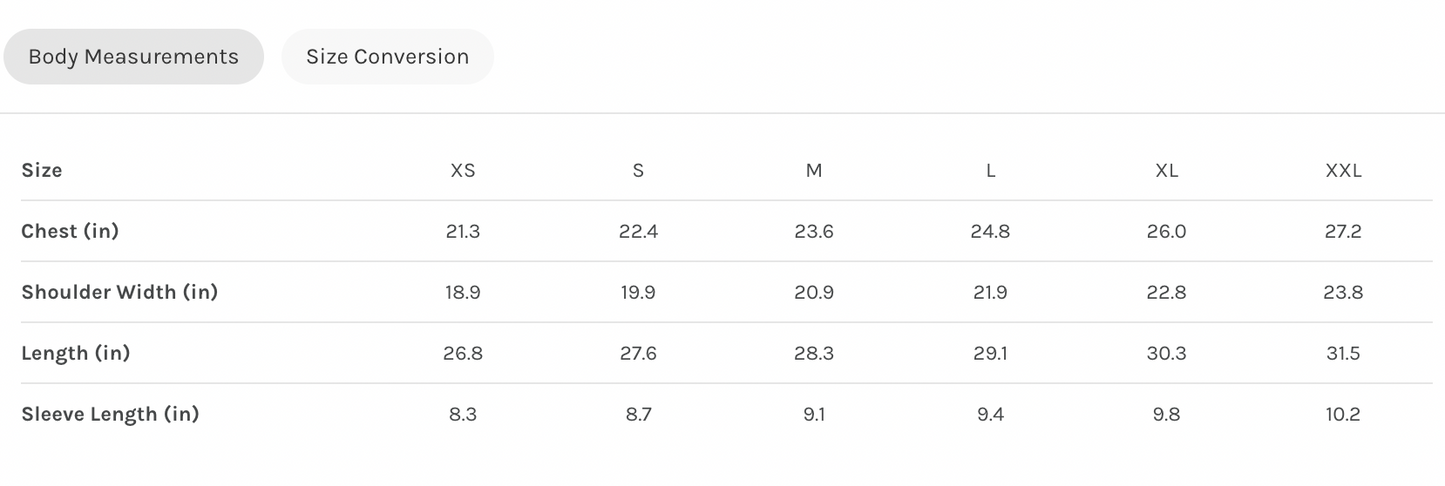The height and width of the screenshot is (486, 1445).
Task: Select the Sleeve Length (in) row label
Action: pos(110,414)
